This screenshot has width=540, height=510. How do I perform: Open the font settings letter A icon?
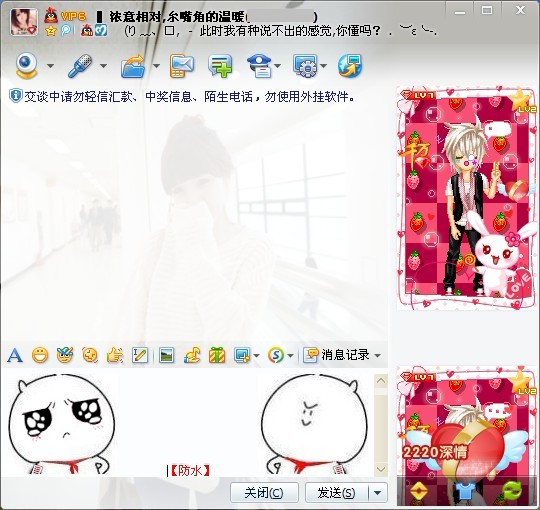point(15,355)
